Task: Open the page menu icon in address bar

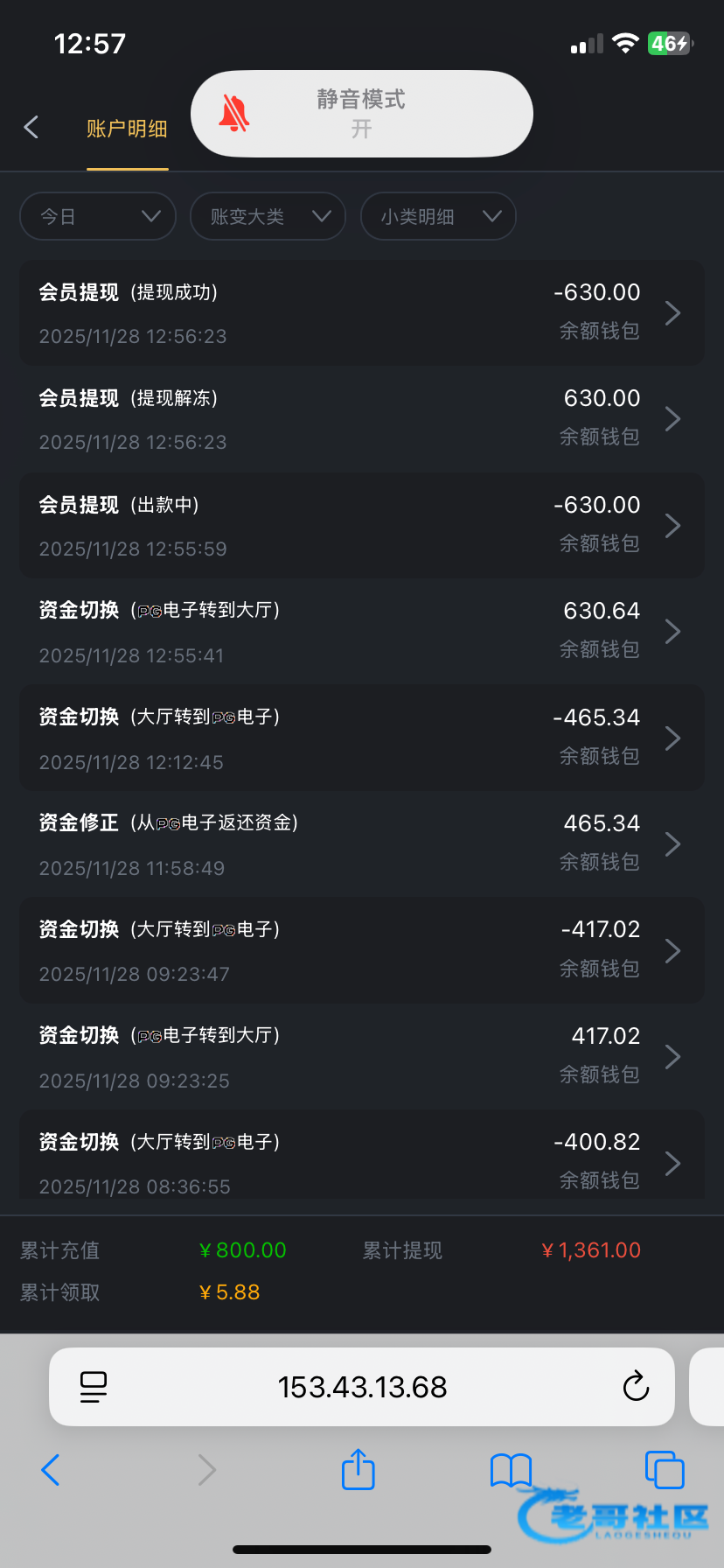Action: click(x=94, y=1386)
